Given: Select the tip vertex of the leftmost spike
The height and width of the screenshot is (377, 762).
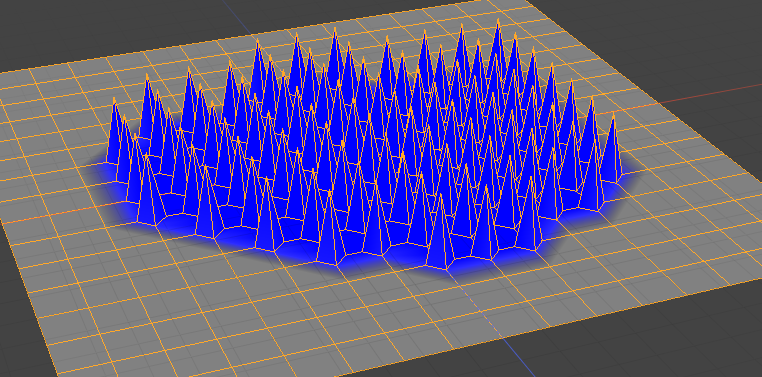Looking at the screenshot, I should (x=114, y=101).
